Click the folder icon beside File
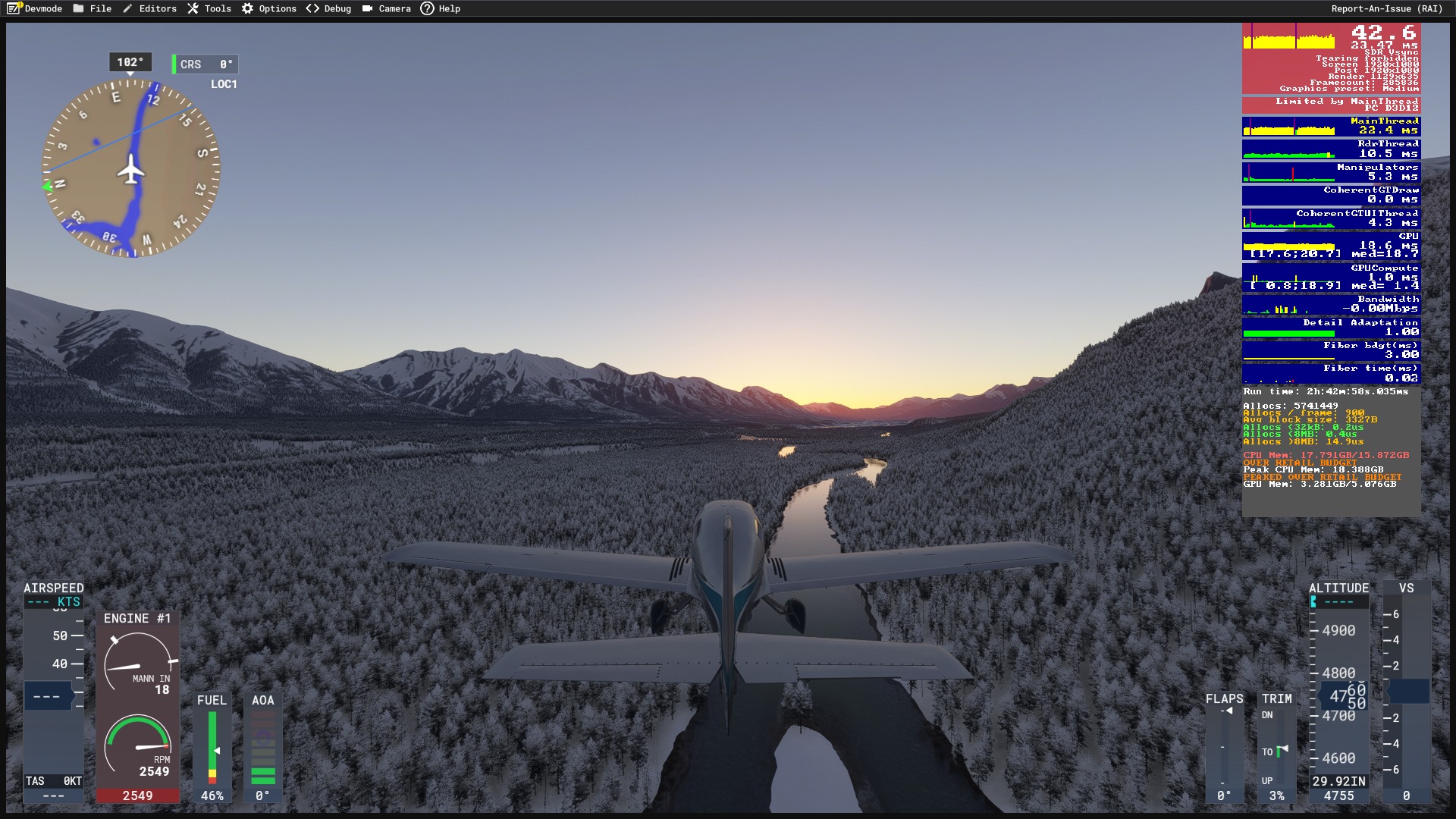This screenshot has width=1456, height=819. coord(79,8)
